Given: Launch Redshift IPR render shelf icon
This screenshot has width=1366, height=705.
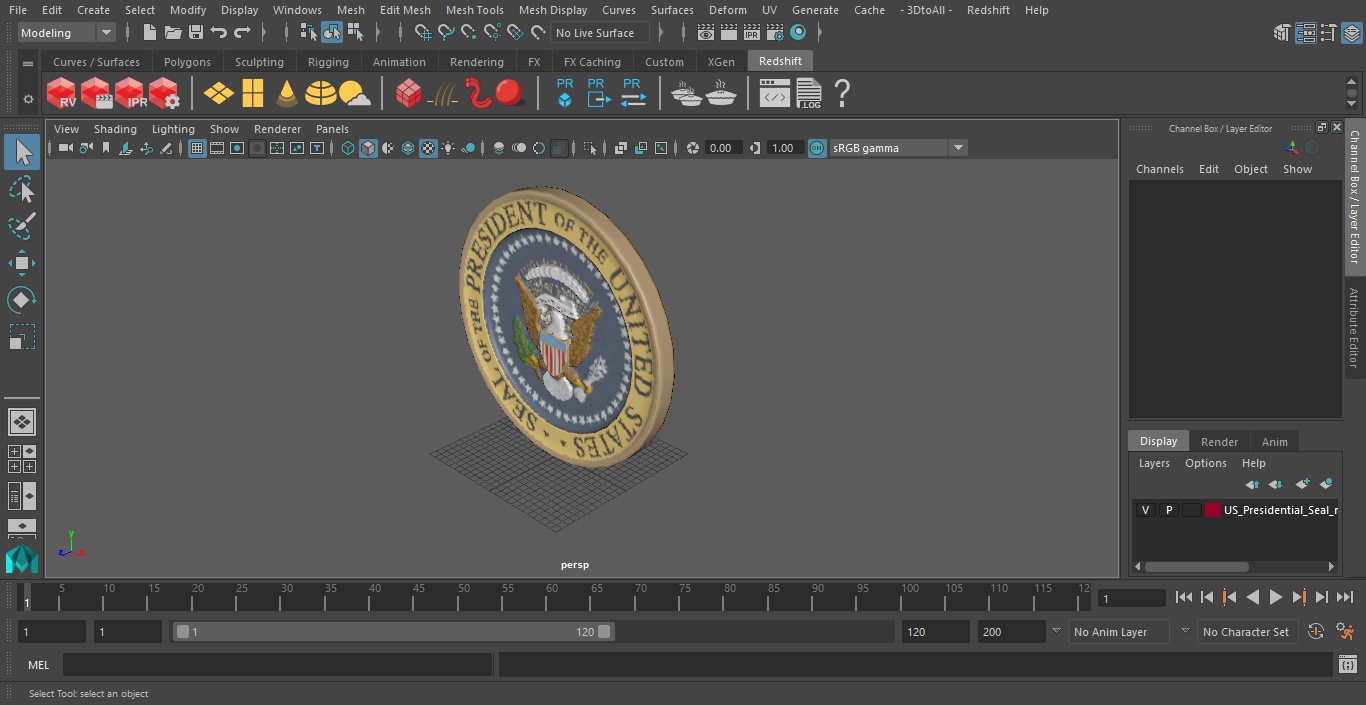Looking at the screenshot, I should tap(130, 94).
